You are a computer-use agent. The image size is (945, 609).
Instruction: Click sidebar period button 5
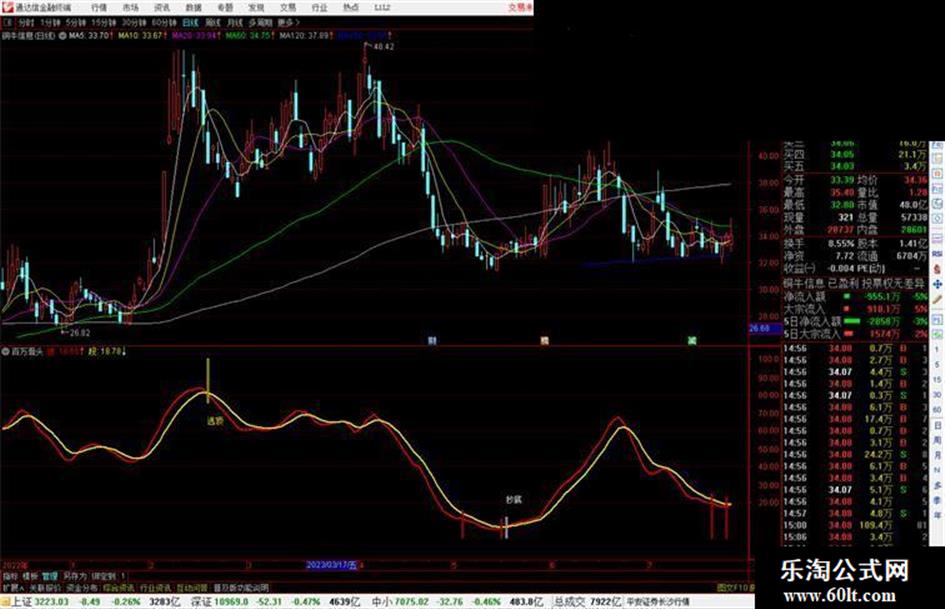[x=937, y=365]
